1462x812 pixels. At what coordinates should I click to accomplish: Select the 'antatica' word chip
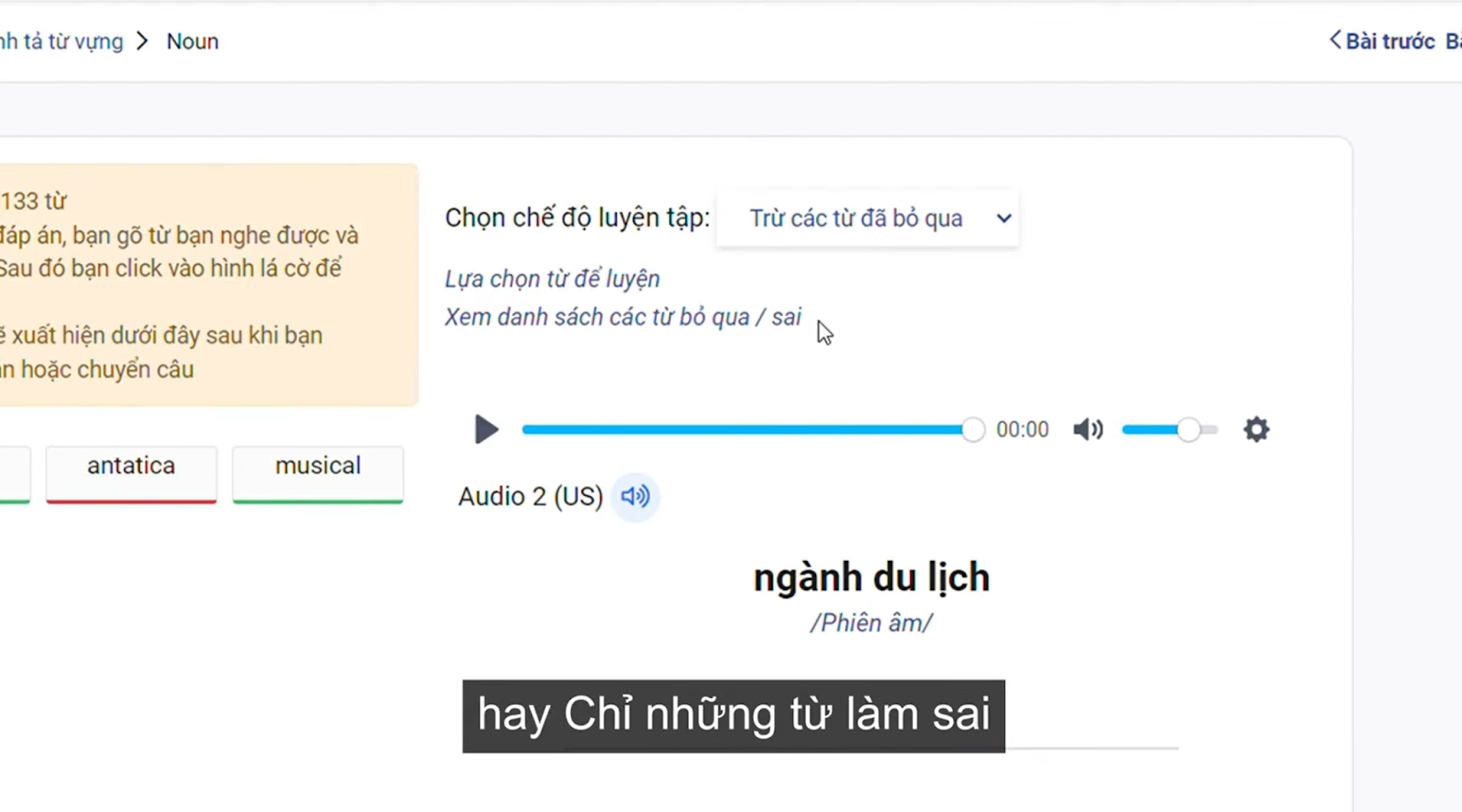[x=132, y=473]
